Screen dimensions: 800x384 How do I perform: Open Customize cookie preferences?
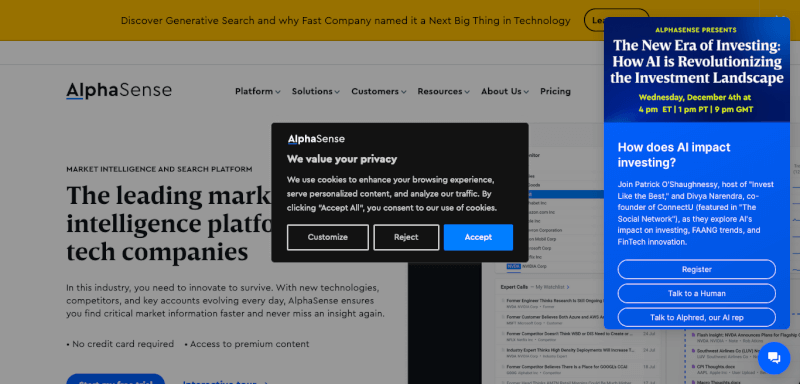328,237
